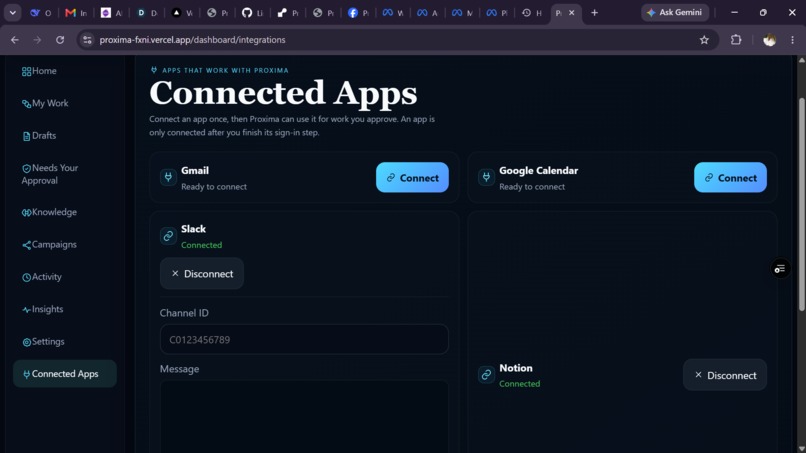
Task: Expand the tab search dropdown
Action: [x=12, y=12]
